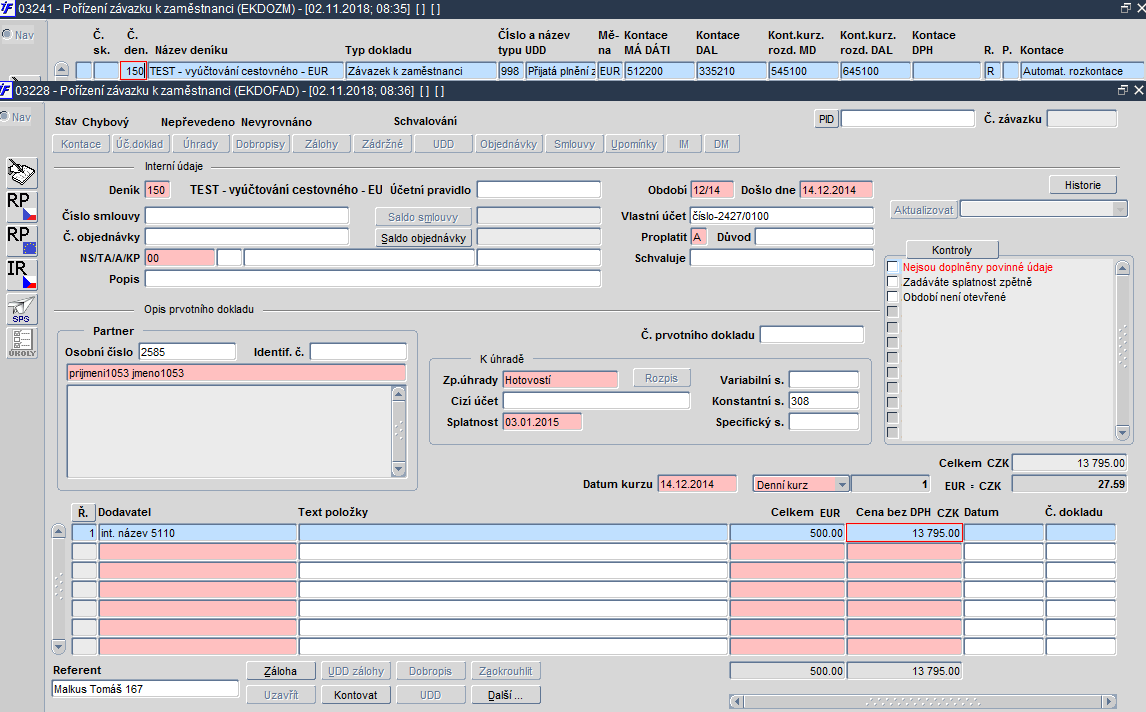
Task: Restore the EKDOZM window via its restore icon
Action: pos(1126,8)
